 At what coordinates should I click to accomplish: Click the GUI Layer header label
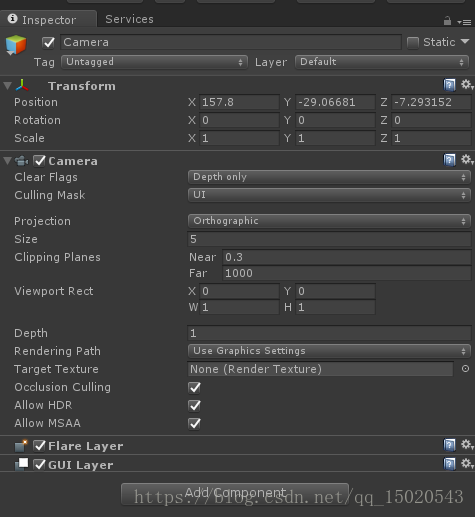[81, 465]
